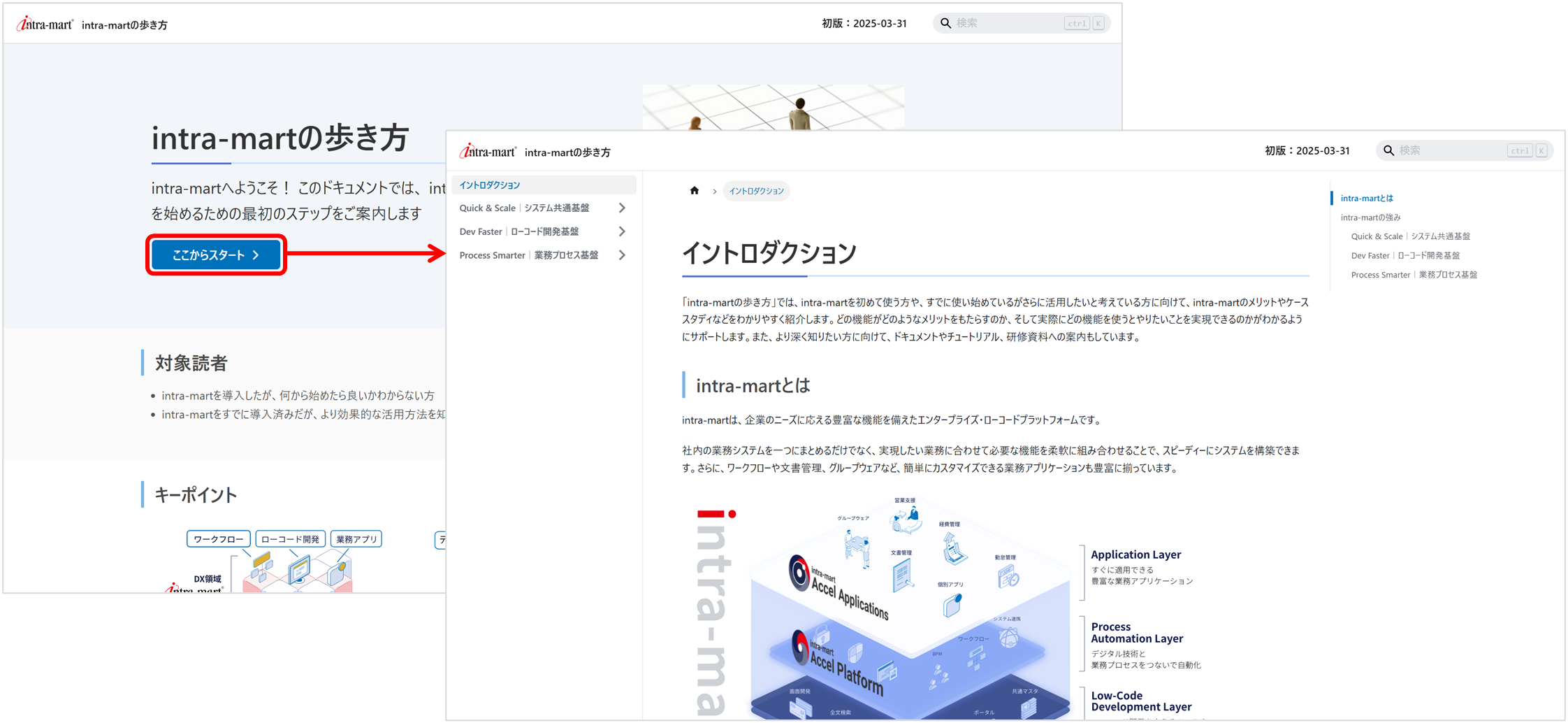Click イントロダクション breadcrumb chip
The width and height of the screenshot is (1568, 723).
[x=757, y=190]
